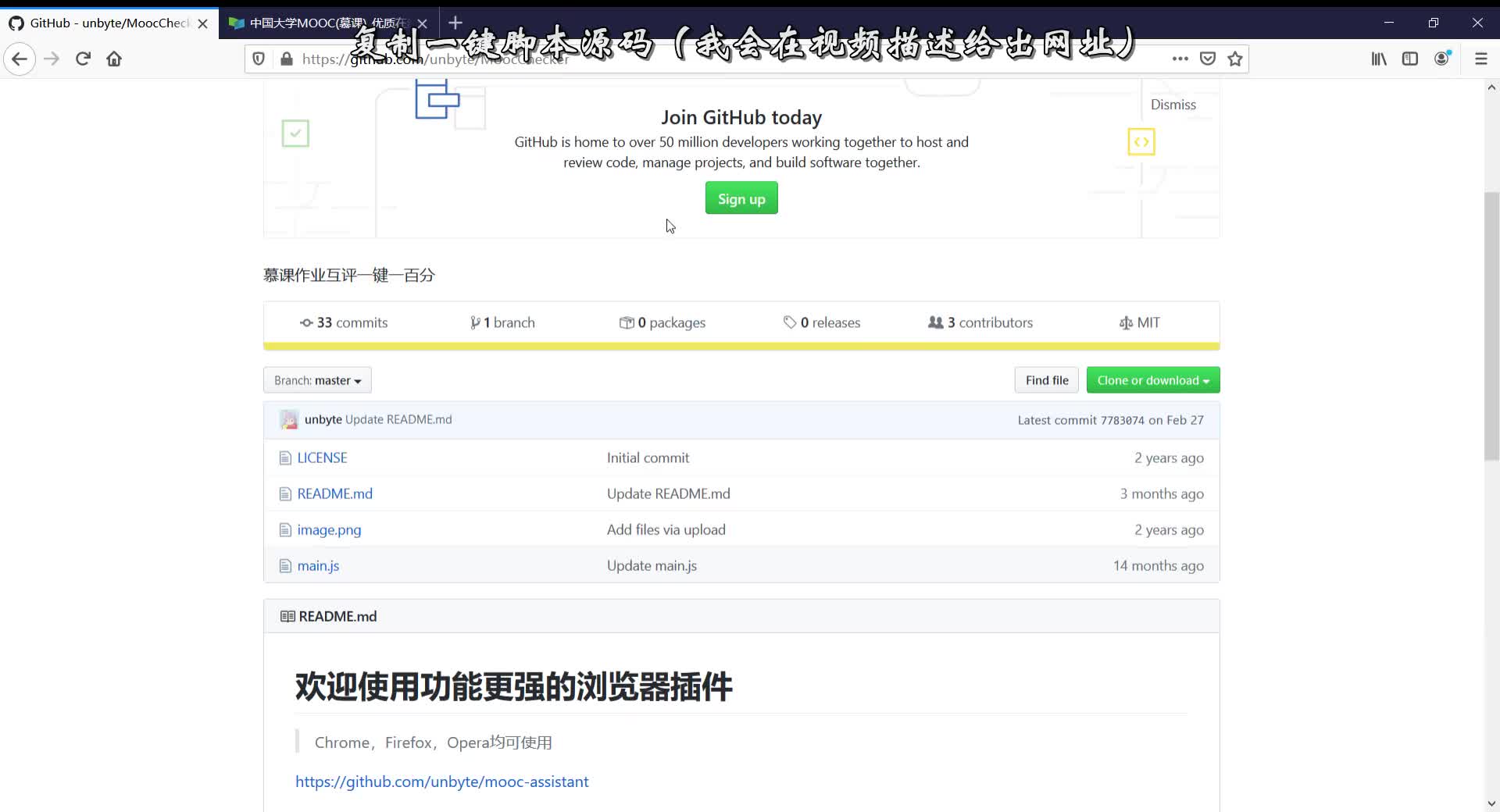Viewport: 1500px width, 812px height.
Task: Click the main.js file icon
Action: 285,566
